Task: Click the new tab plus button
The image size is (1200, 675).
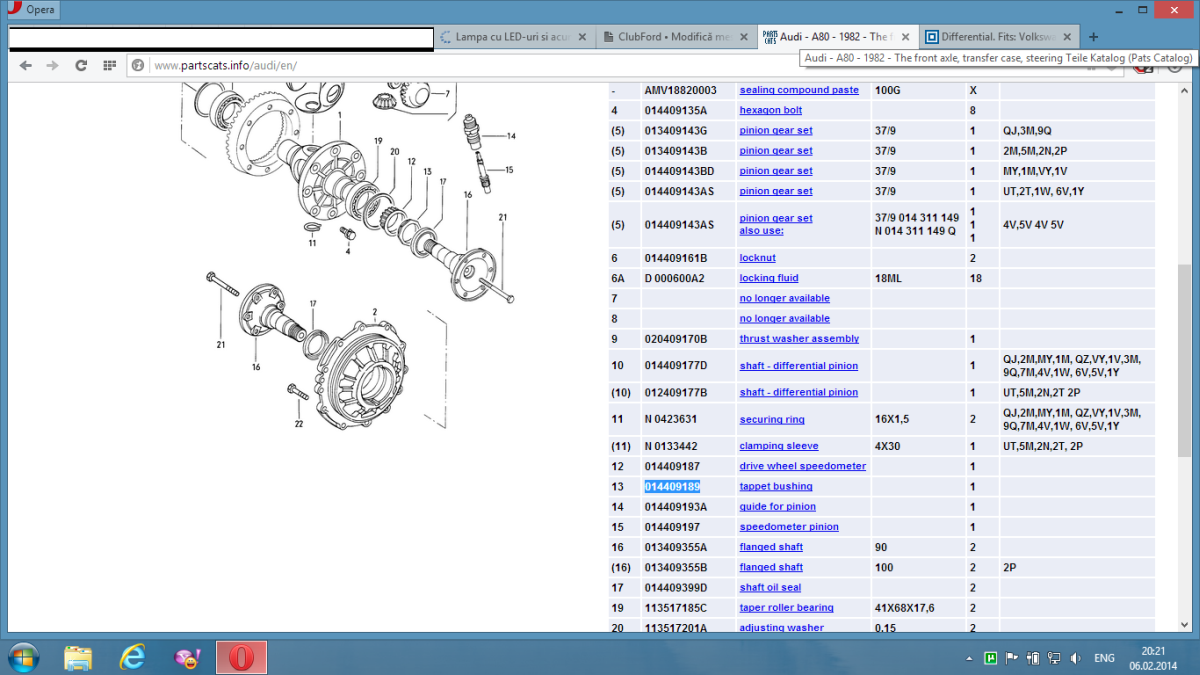Action: (x=1093, y=37)
